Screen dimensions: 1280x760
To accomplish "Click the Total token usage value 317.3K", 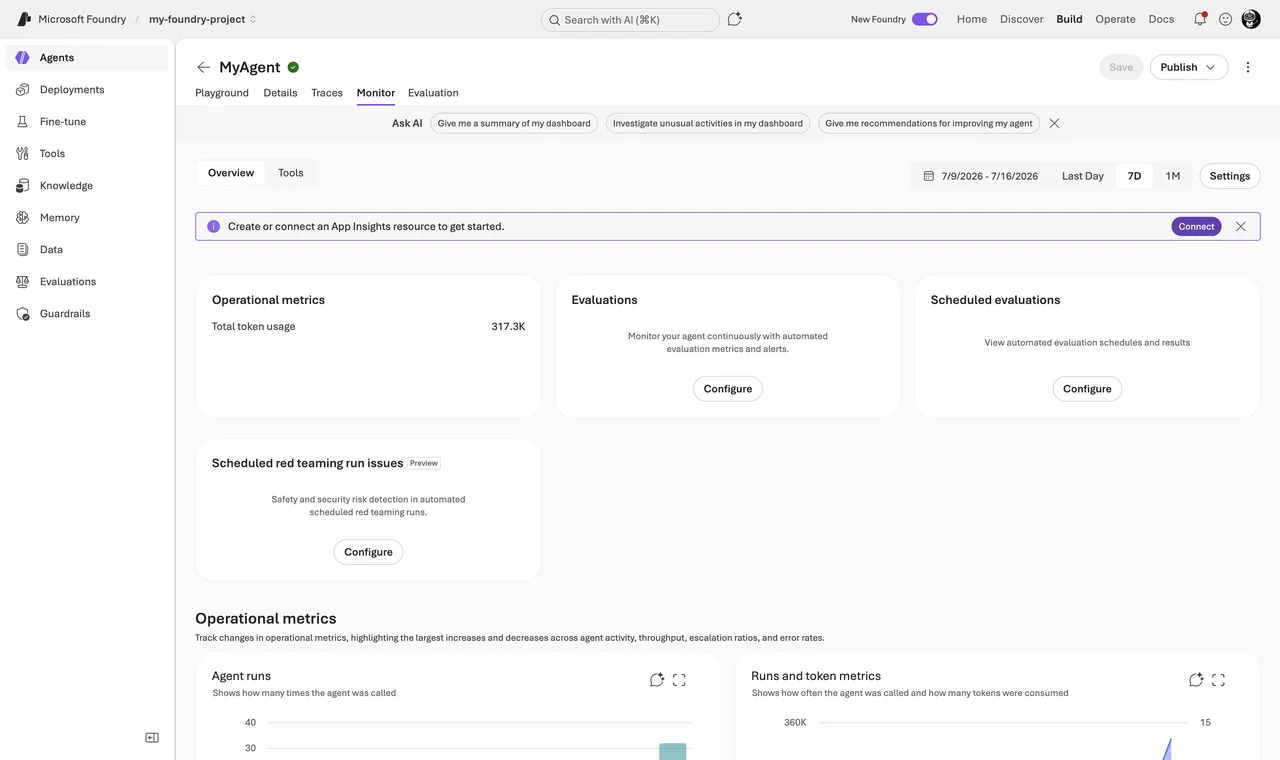I will 508,326.
